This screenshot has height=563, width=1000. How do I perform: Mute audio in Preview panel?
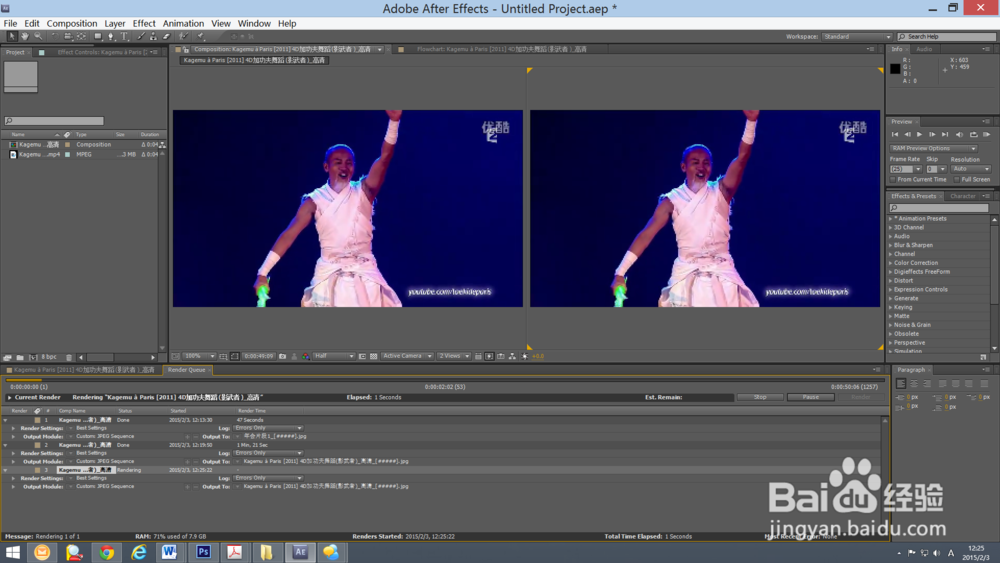(959, 135)
